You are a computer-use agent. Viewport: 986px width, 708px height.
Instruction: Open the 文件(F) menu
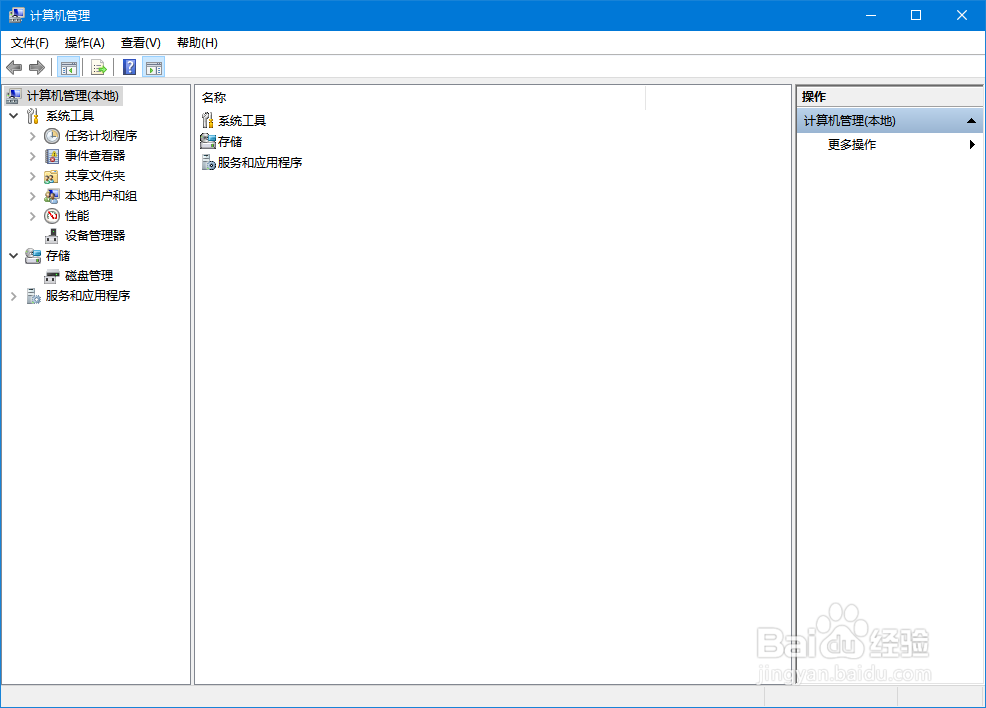pyautogui.click(x=30, y=43)
